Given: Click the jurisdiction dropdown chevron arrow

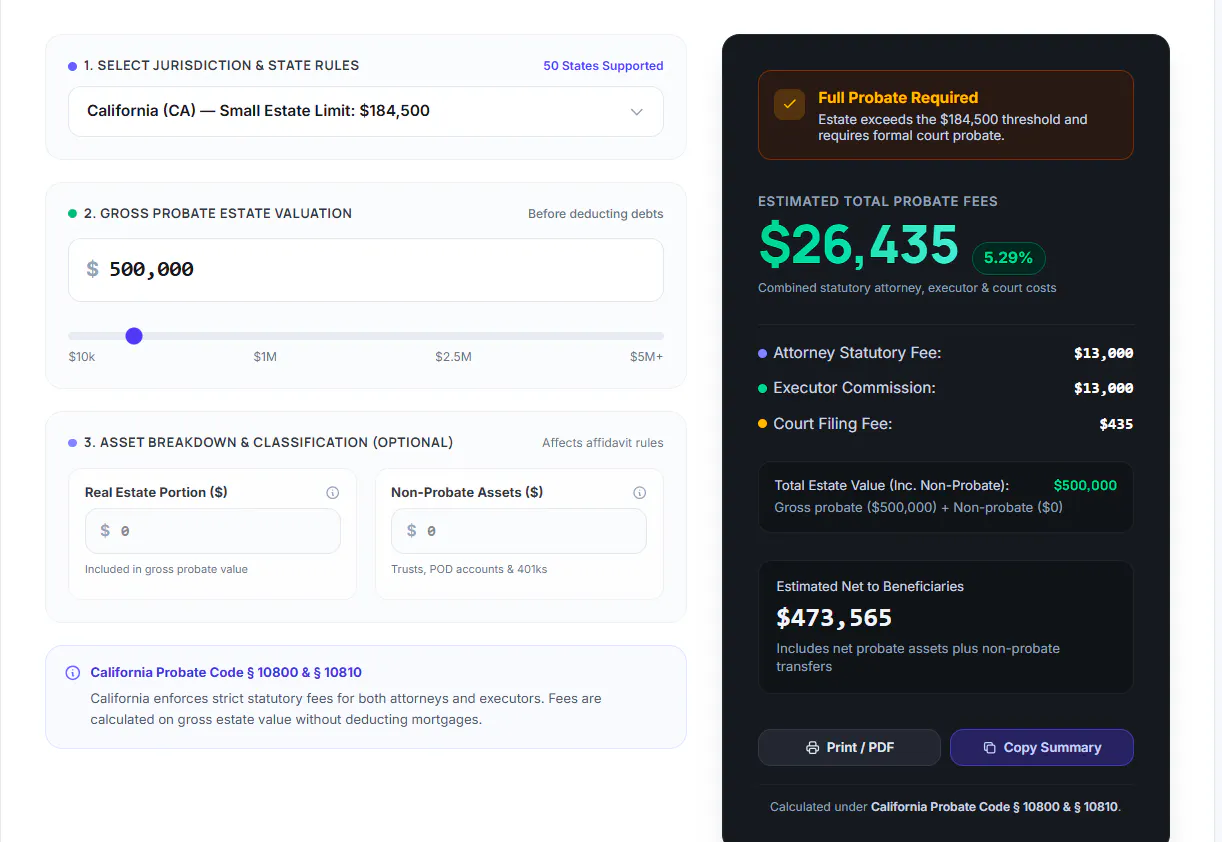Looking at the screenshot, I should [637, 112].
